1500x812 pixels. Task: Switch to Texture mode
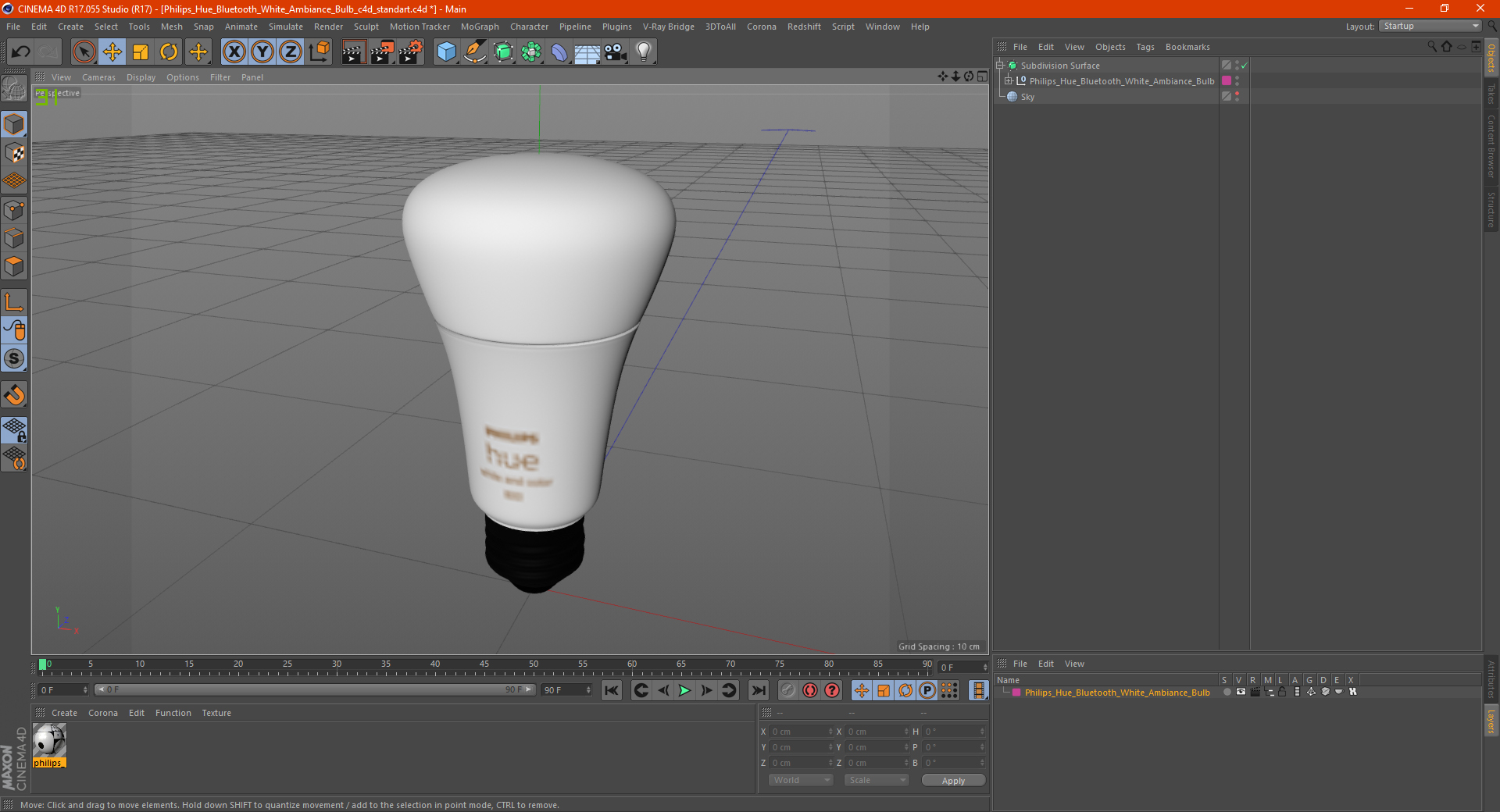[14, 153]
